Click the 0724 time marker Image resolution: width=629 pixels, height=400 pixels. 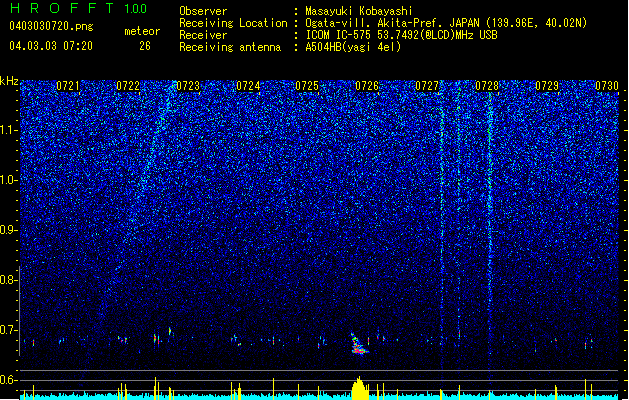248,86
